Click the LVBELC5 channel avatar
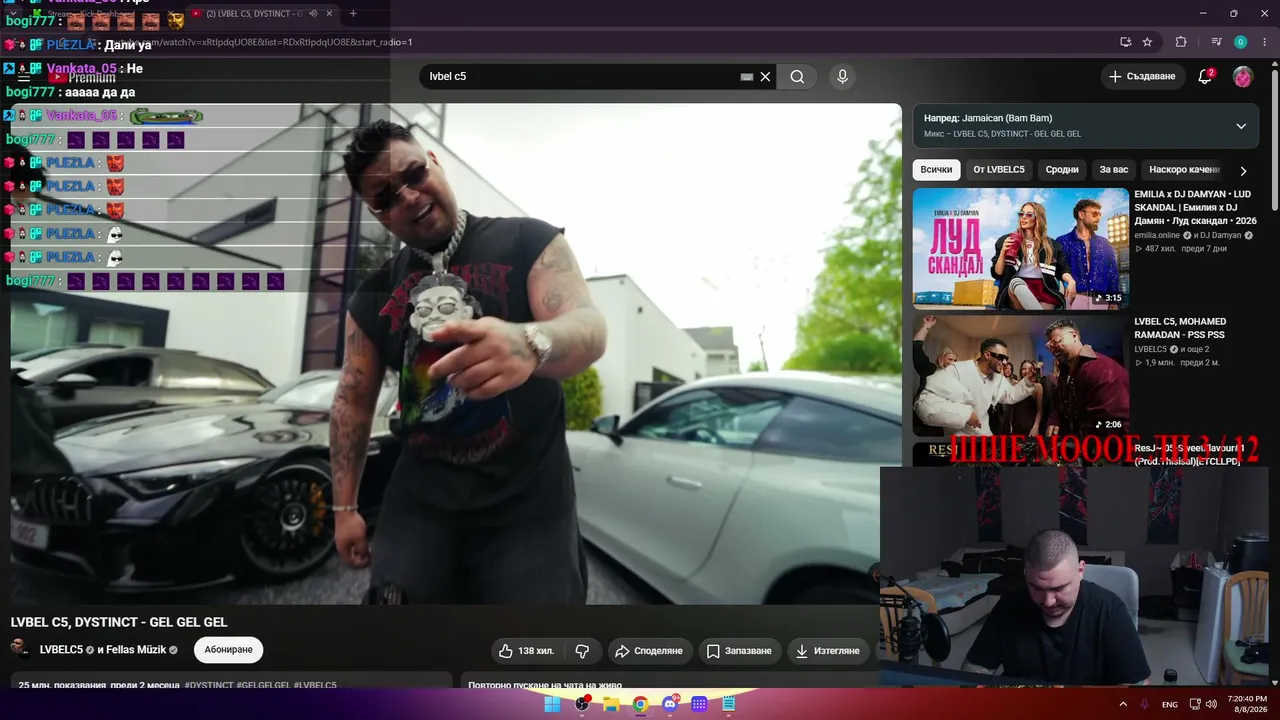This screenshot has height=720, width=1280. click(20, 649)
